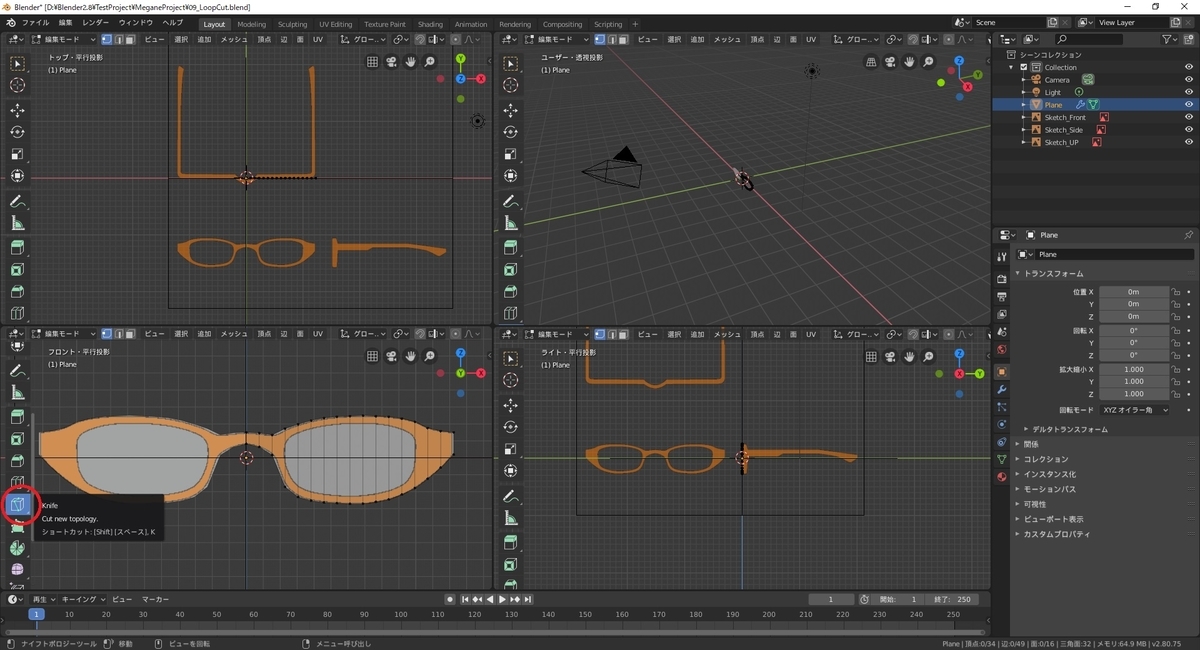This screenshot has height=650, width=1200.
Task: Select the Annotate tool in the top view toolbar
Action: (17, 201)
